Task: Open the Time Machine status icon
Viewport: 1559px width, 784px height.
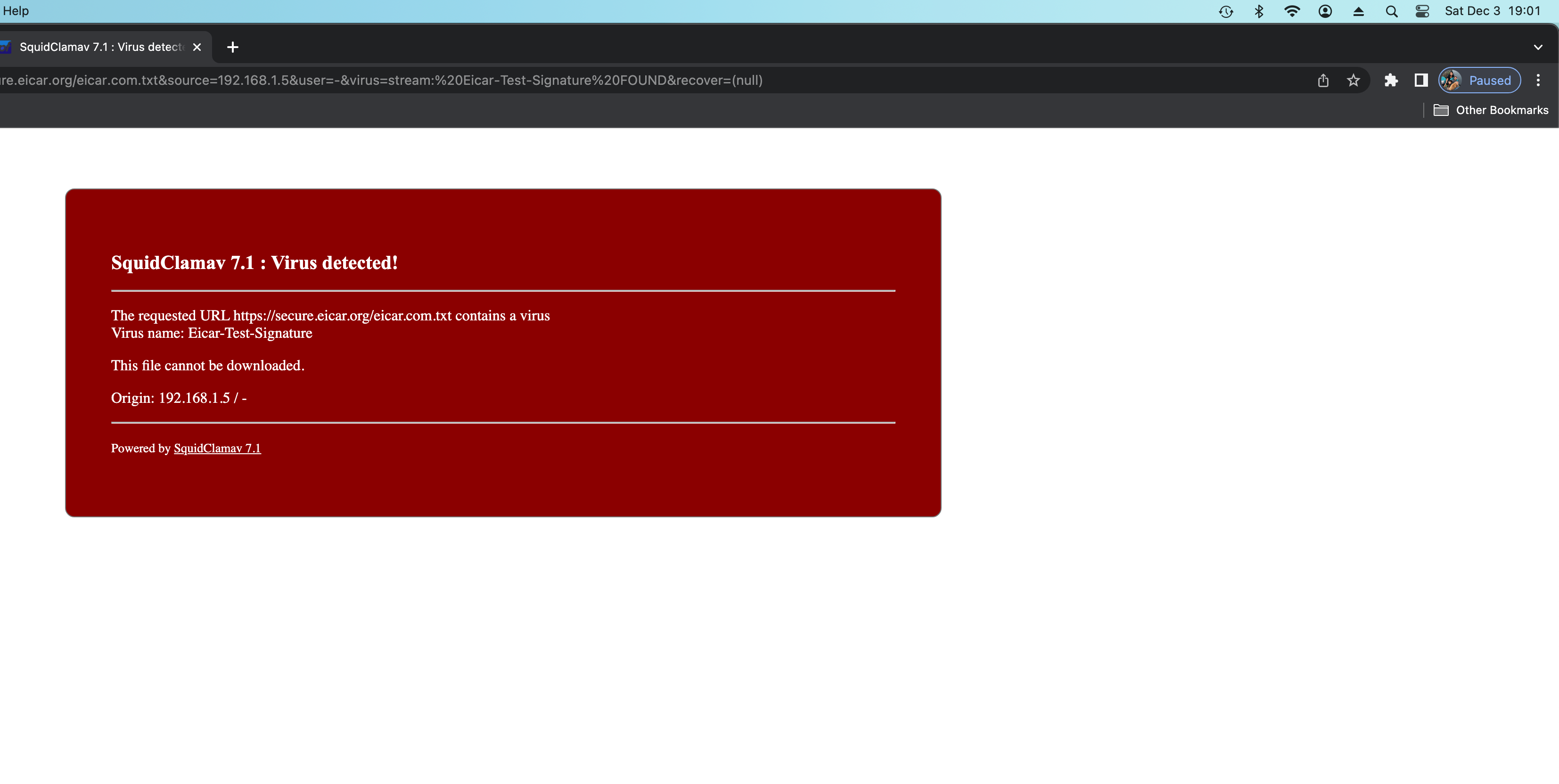Action: (1226, 11)
